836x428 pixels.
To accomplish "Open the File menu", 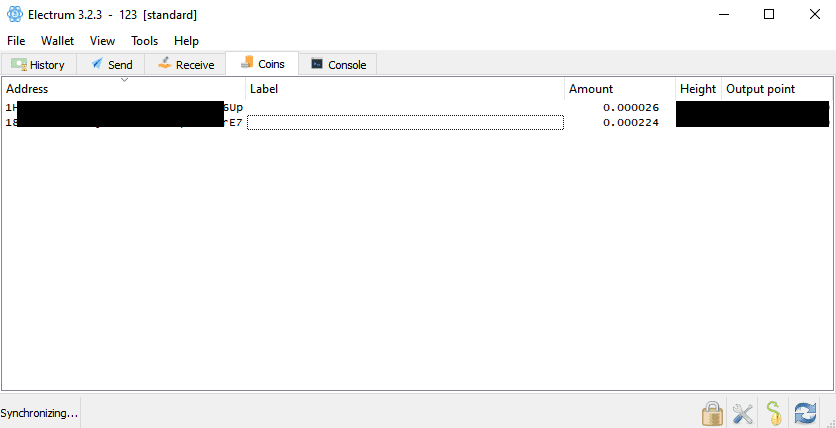I will coord(16,41).
